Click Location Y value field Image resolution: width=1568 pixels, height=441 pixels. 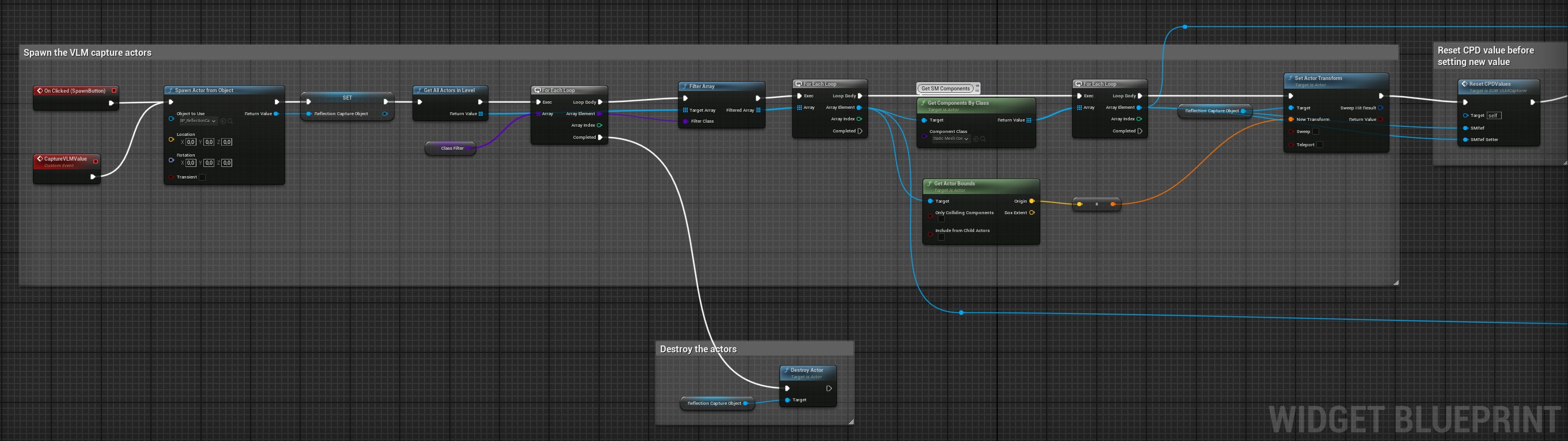point(209,142)
